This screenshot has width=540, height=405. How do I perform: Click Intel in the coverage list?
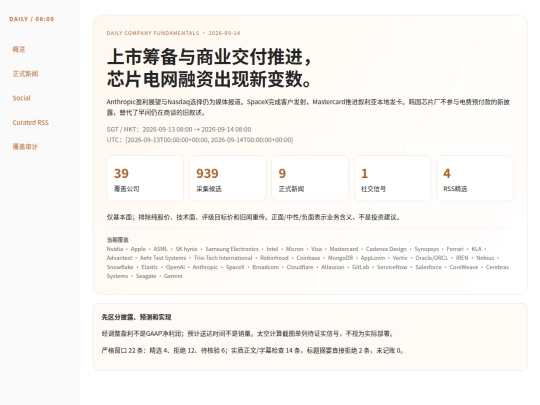point(272,249)
